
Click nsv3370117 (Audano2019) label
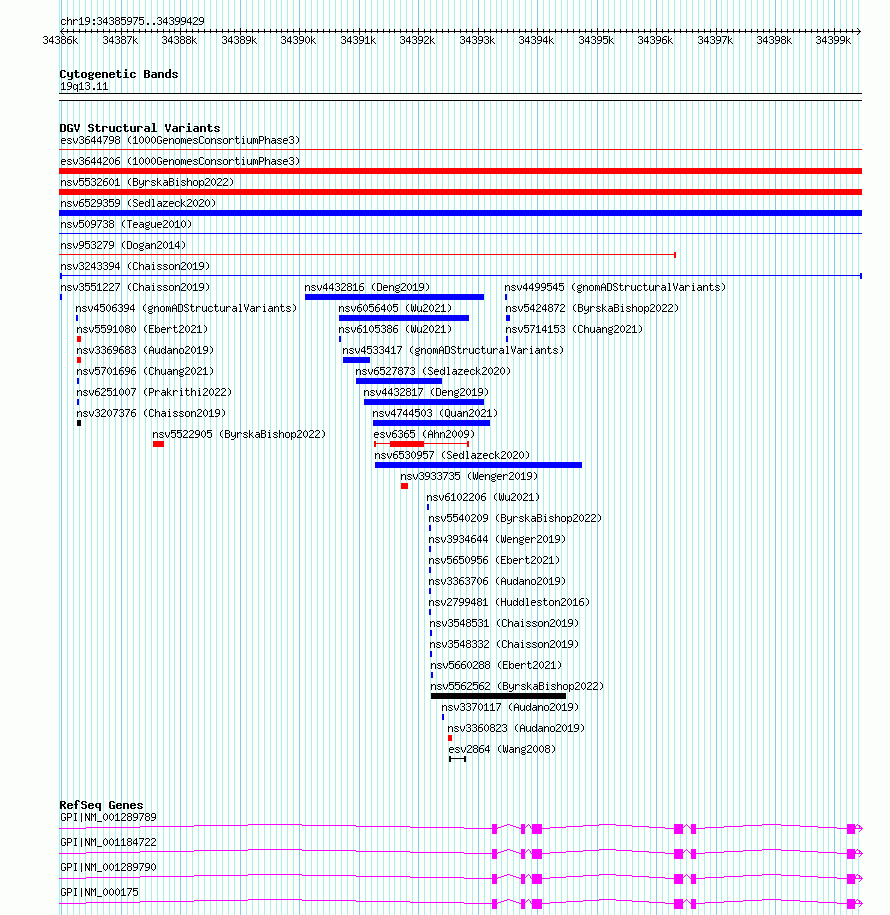point(510,708)
